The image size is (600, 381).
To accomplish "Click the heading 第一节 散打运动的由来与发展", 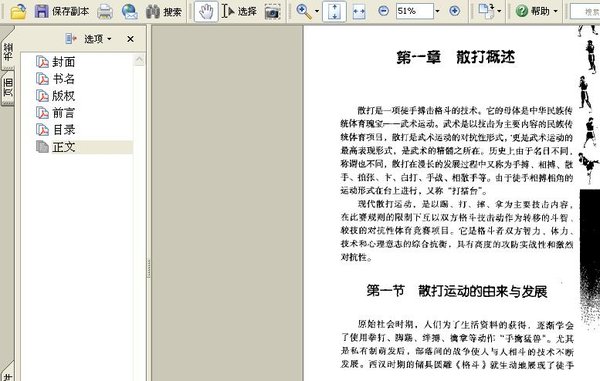I will 457,291.
